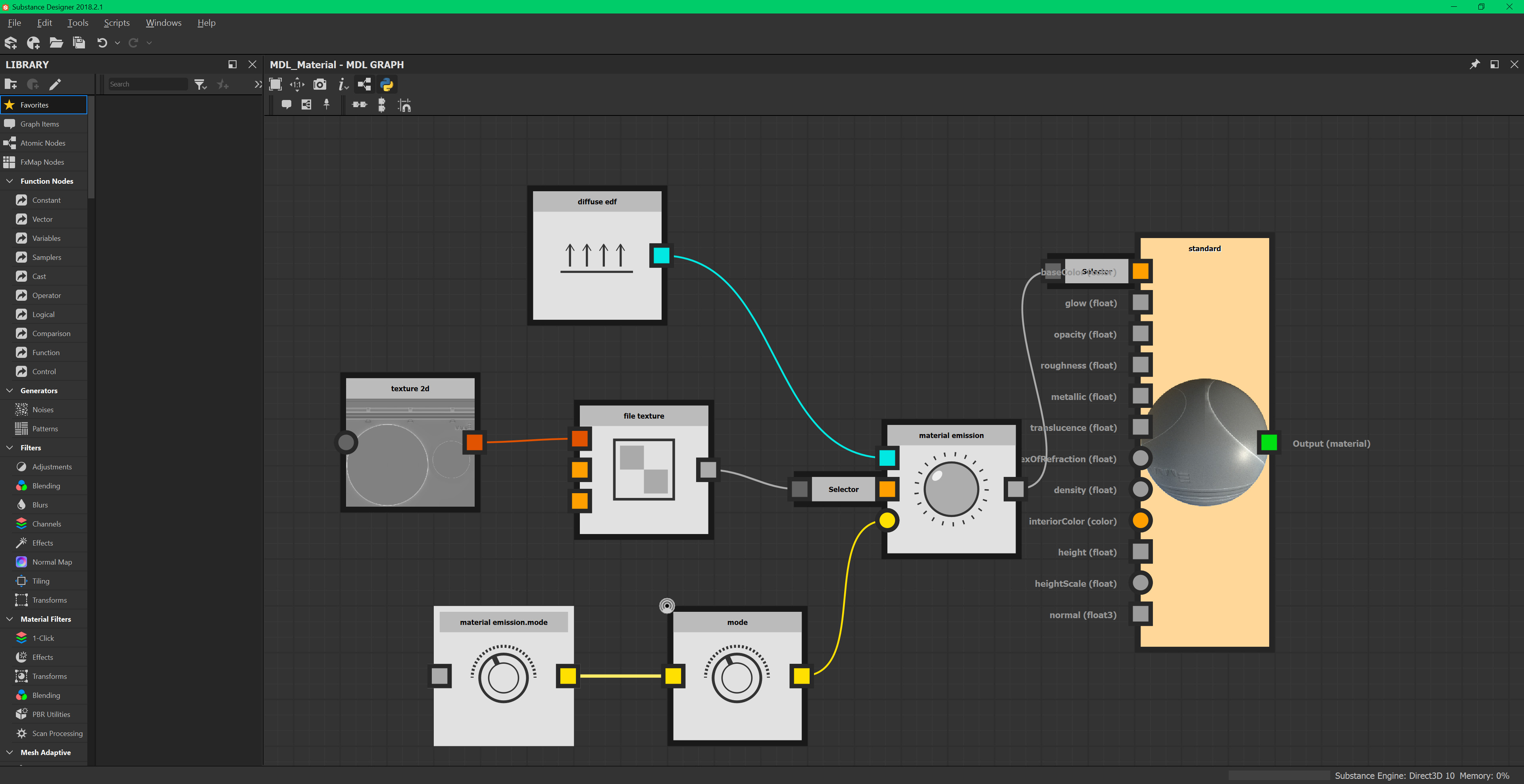Screen dimensions: 1524x784
Task: Open the File menu
Action: pyautogui.click(x=15, y=23)
